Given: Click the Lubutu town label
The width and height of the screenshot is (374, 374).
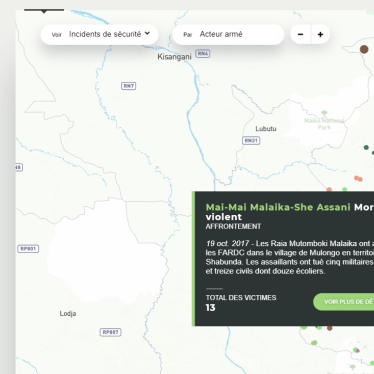Looking at the screenshot, I should point(266,129).
